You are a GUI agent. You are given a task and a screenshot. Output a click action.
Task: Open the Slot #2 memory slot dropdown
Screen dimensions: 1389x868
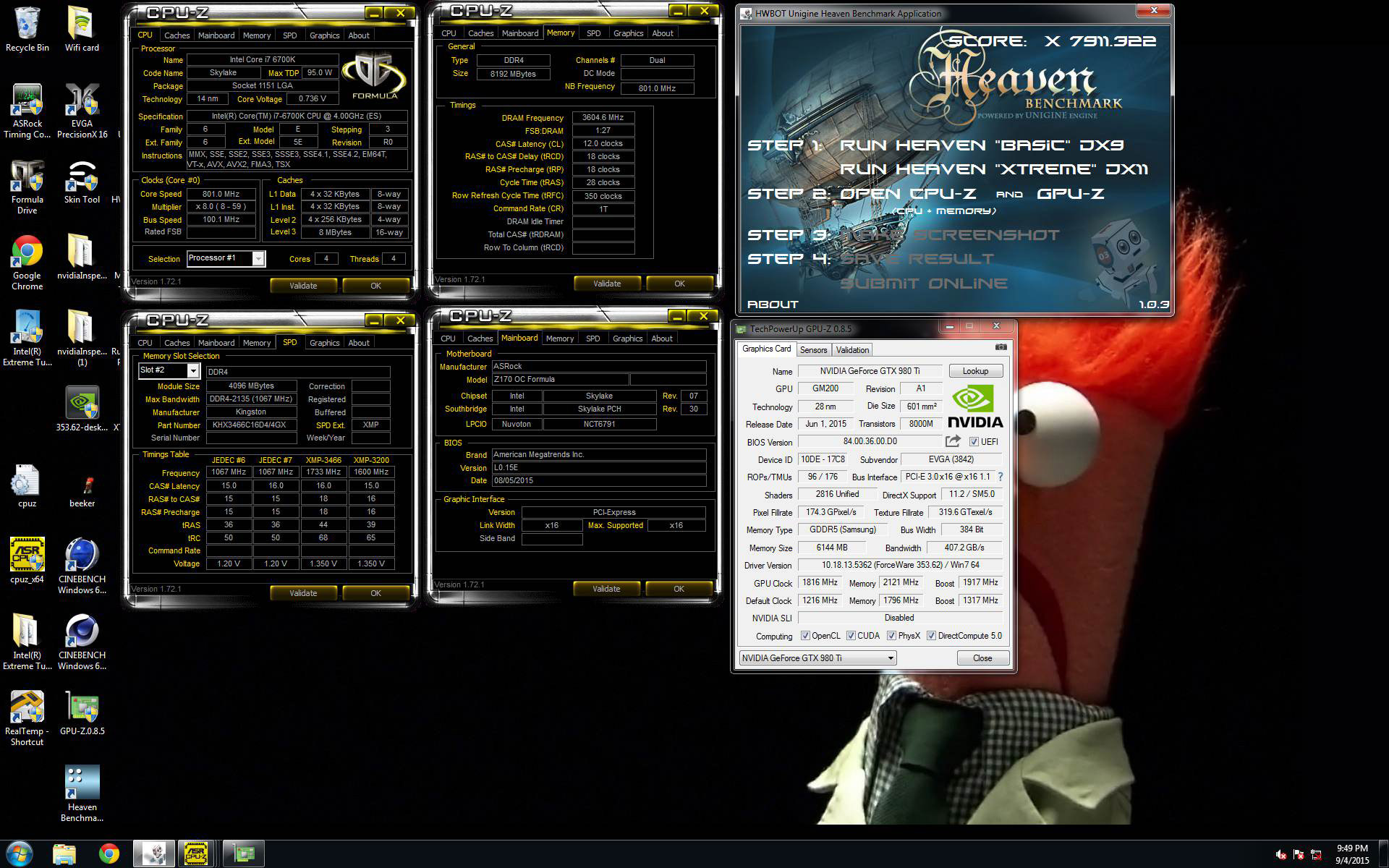click(x=193, y=370)
